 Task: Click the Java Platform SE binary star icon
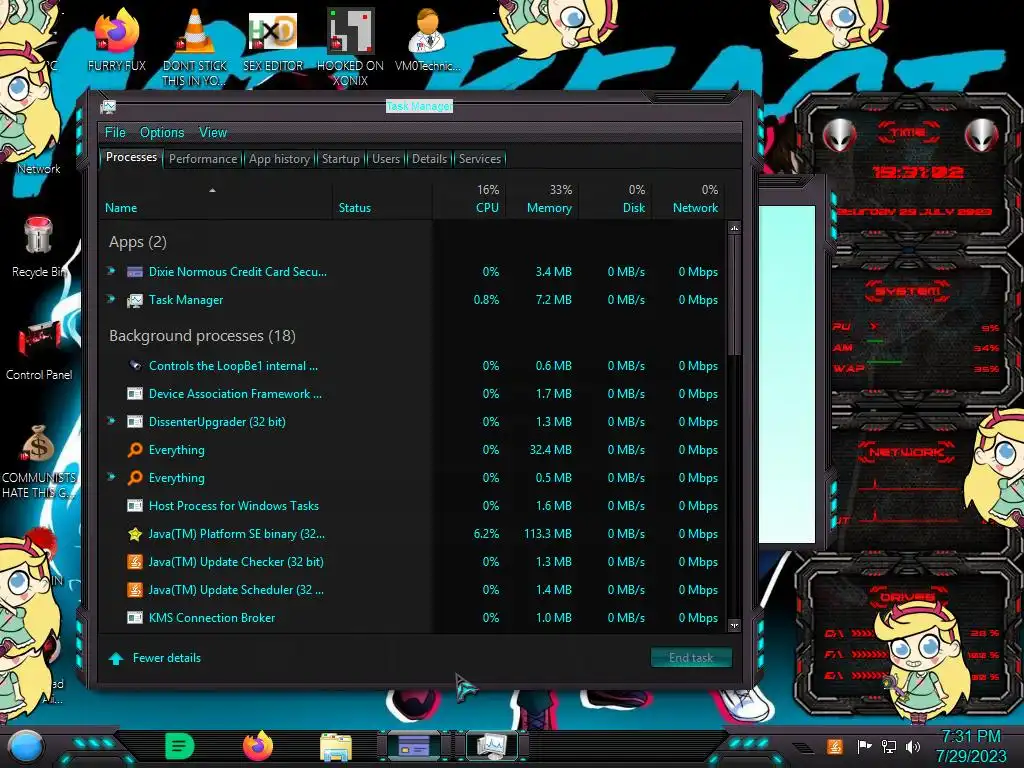click(135, 534)
